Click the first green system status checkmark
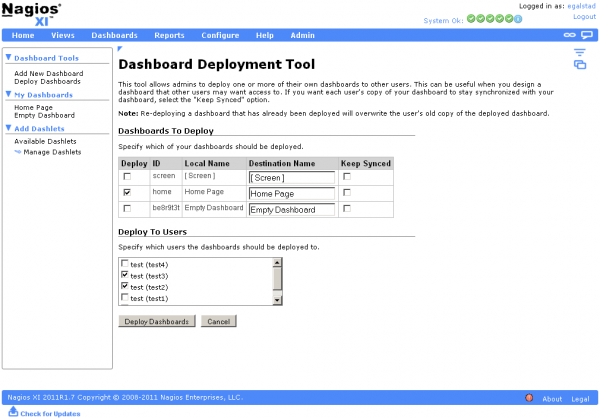The image size is (600, 418). [470, 18]
